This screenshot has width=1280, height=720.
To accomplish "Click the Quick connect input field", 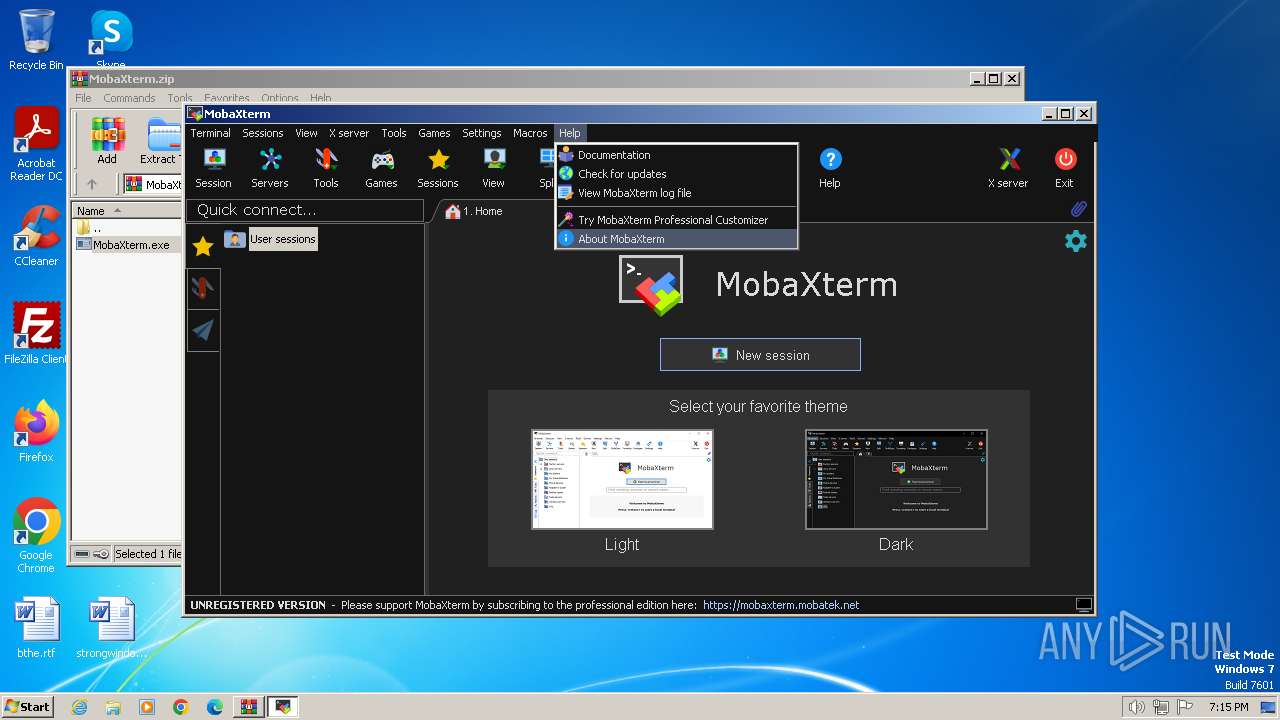I will pyautogui.click(x=305, y=210).
